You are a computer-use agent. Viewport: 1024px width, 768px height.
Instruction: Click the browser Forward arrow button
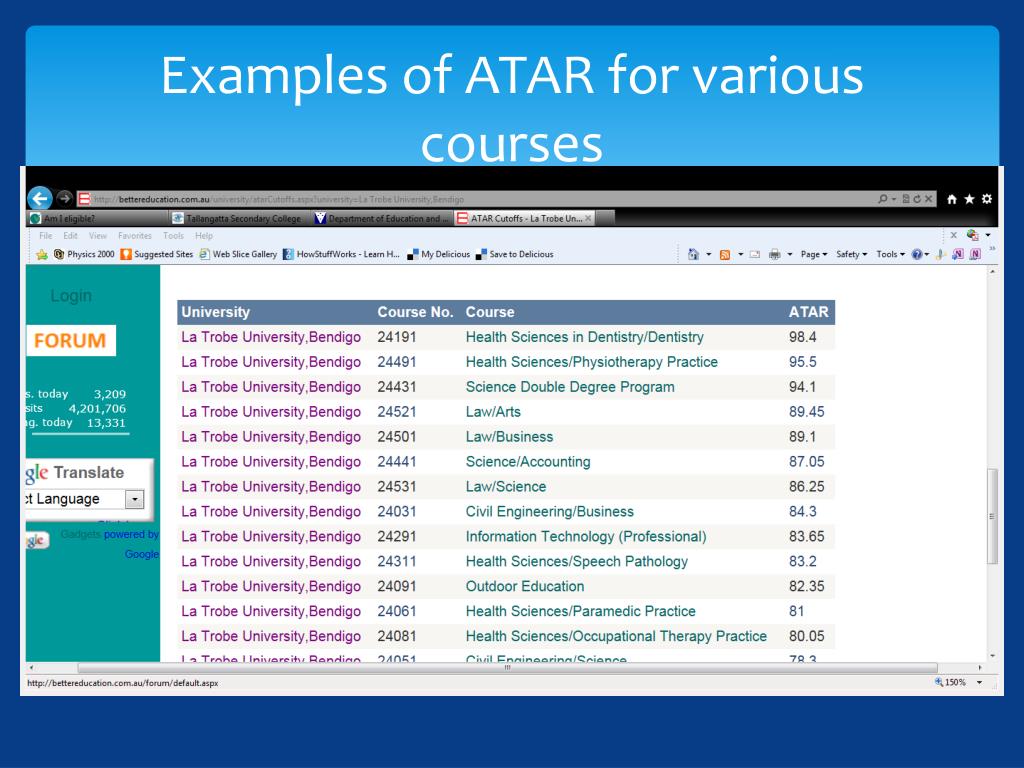64,198
